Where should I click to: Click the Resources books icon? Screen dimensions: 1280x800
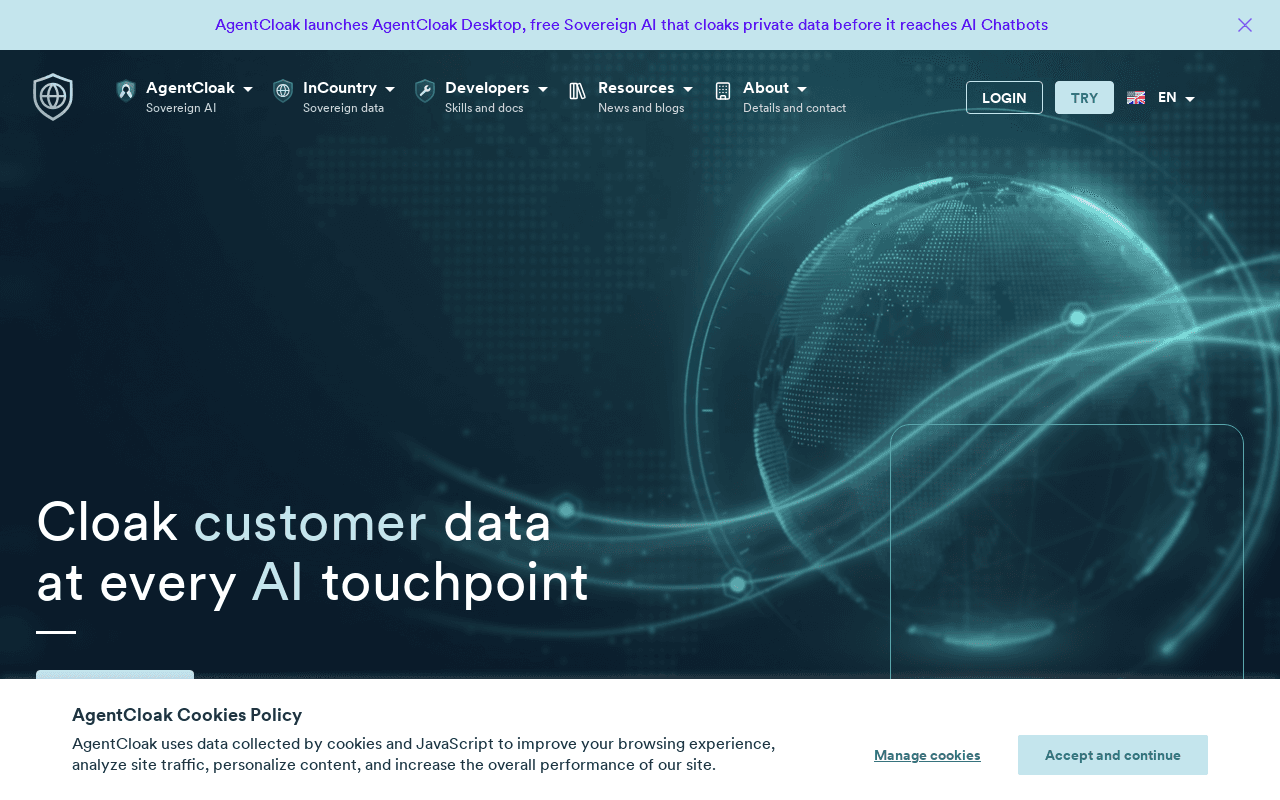(x=578, y=91)
